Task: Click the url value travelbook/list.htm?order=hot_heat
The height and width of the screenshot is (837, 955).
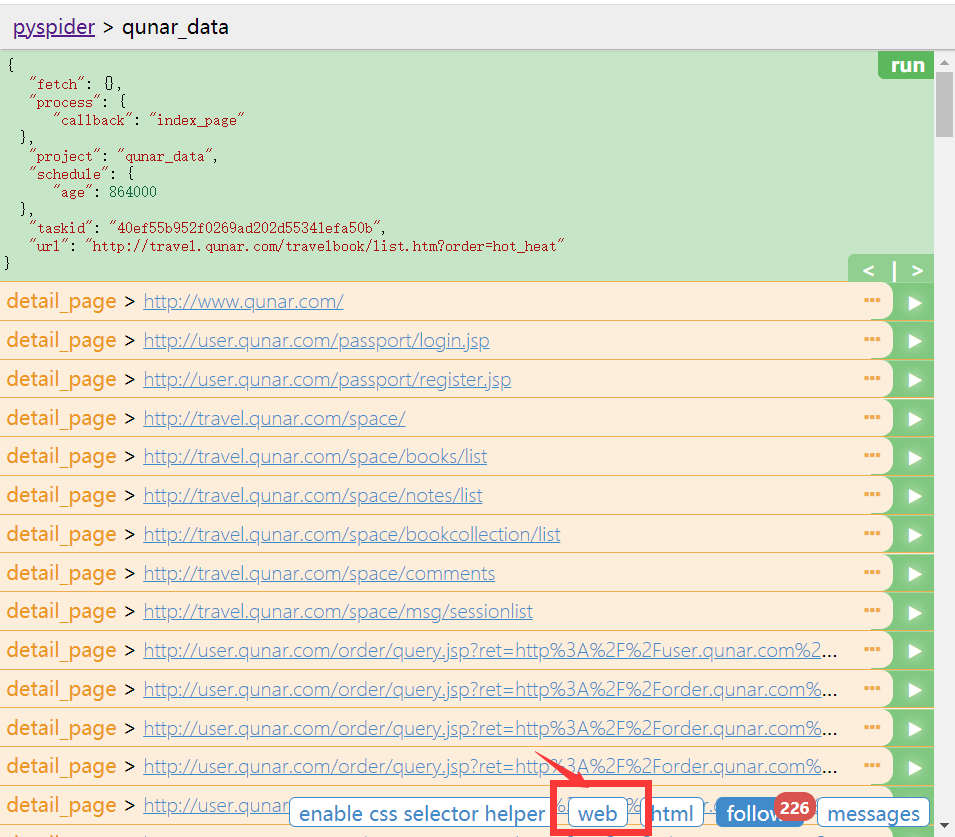Action: click(x=325, y=246)
